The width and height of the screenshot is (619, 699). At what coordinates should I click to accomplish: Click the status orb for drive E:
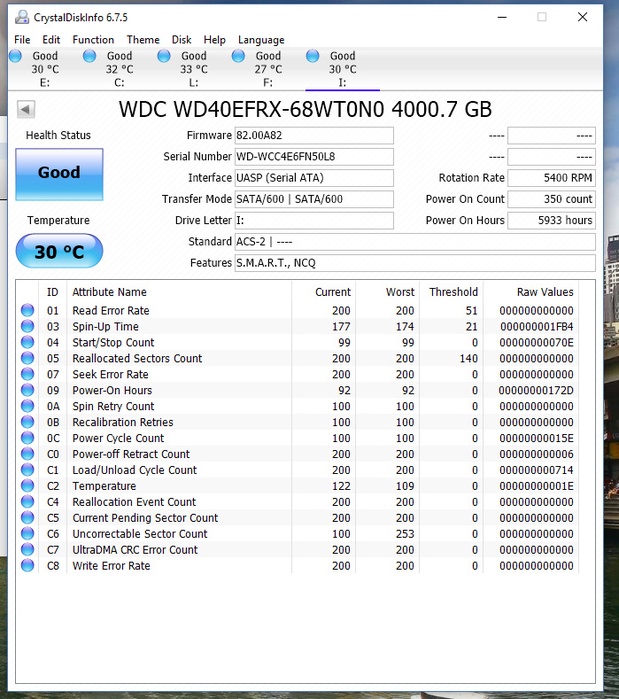(15, 56)
